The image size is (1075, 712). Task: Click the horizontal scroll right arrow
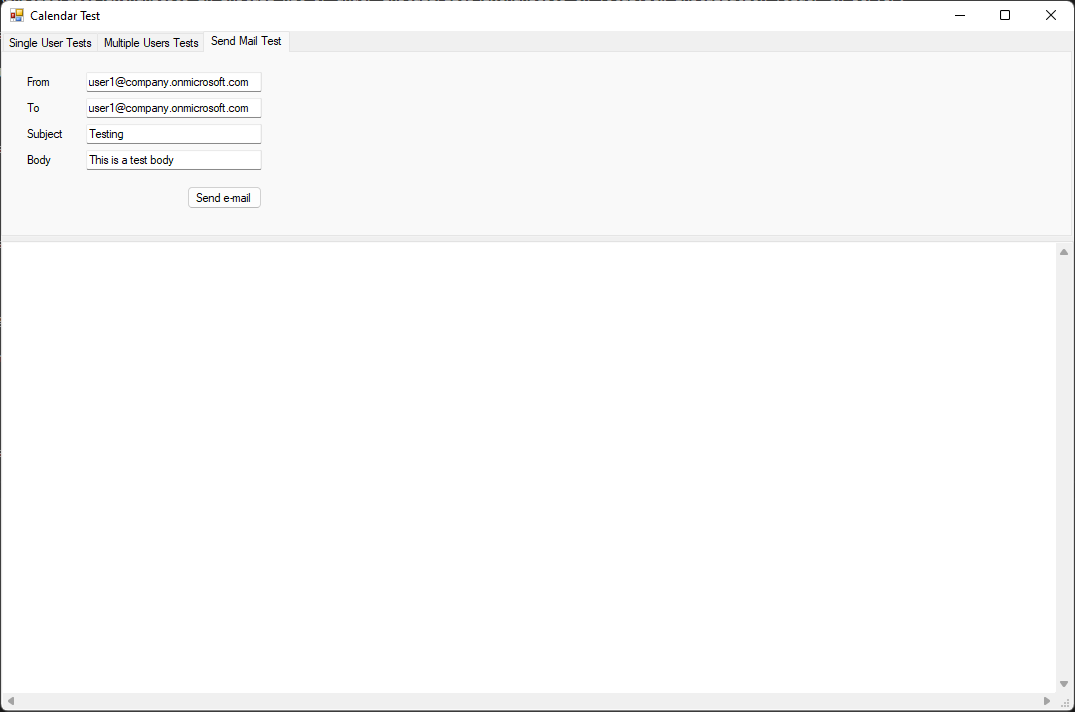(1046, 700)
